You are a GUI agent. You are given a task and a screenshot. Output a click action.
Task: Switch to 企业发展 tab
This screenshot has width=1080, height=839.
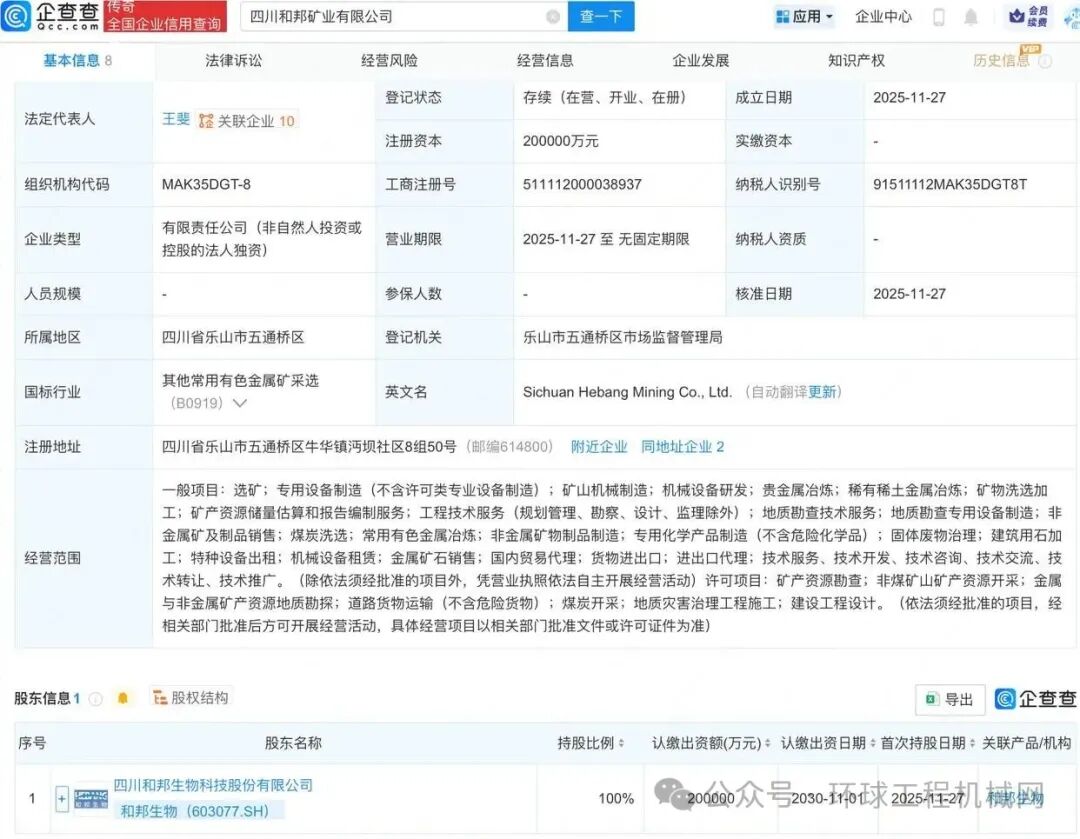coord(700,61)
